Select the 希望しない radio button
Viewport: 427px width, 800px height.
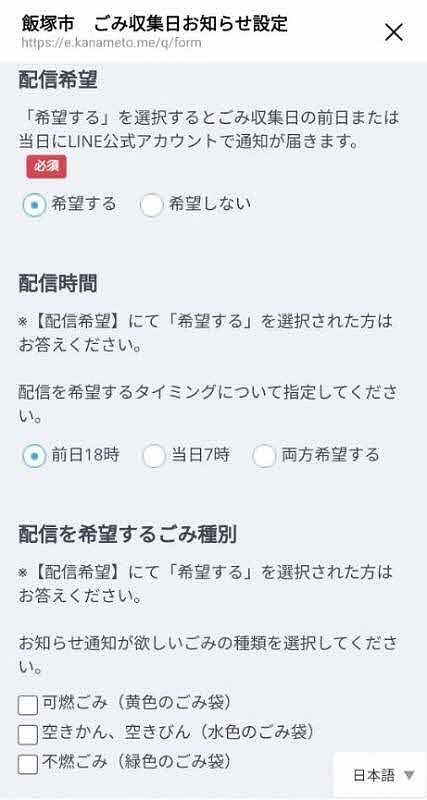point(152,205)
